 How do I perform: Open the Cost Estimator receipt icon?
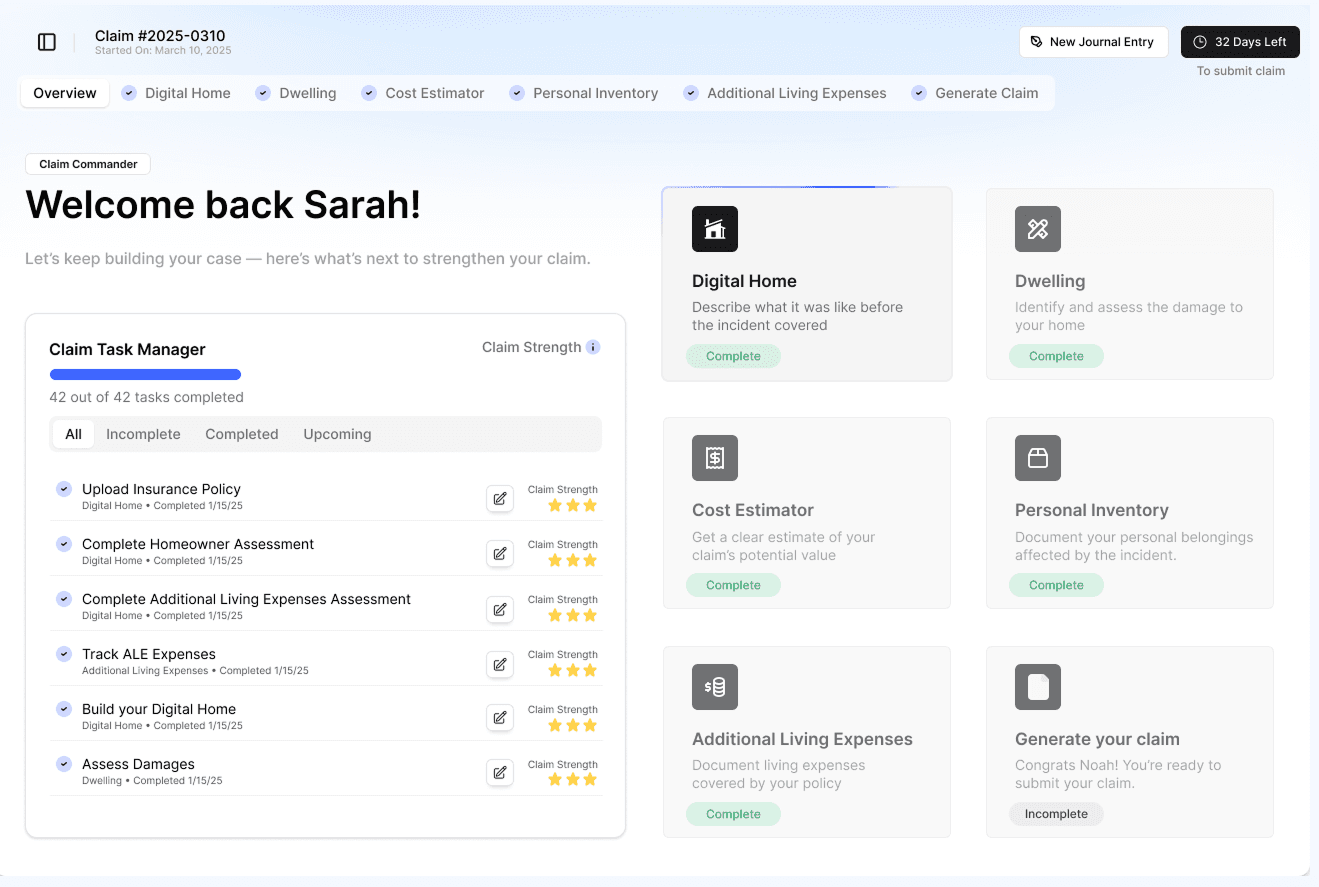[714, 458]
